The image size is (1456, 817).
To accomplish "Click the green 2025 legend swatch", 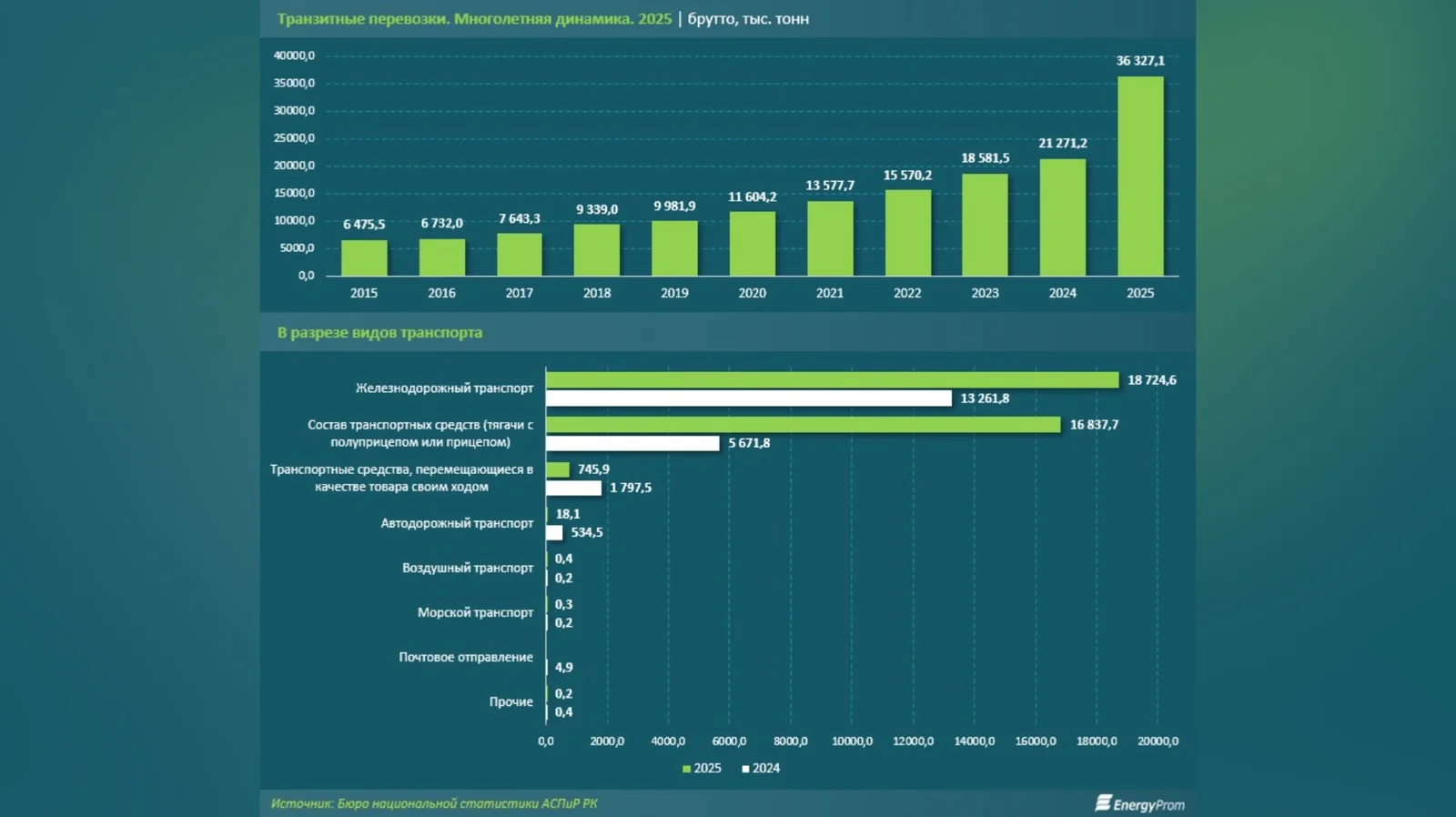I will [686, 769].
